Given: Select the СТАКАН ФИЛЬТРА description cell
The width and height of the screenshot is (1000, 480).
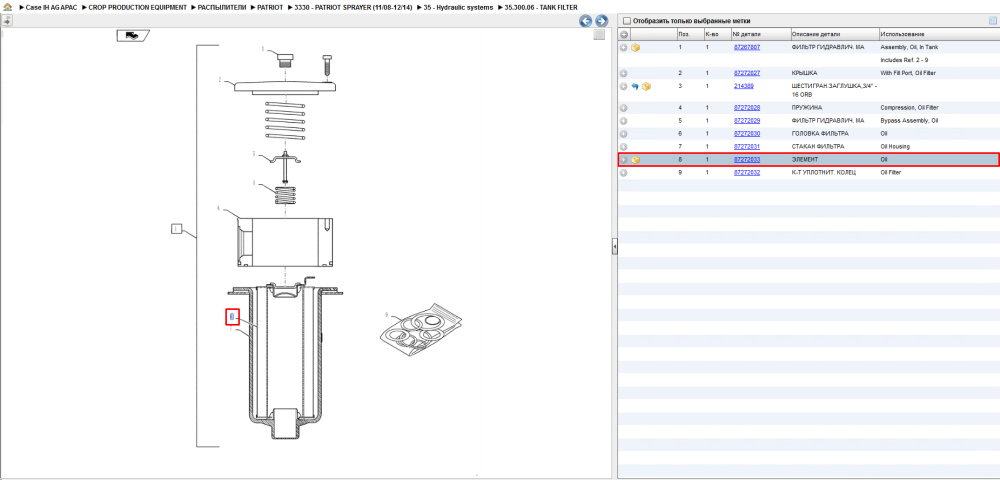Looking at the screenshot, I should [x=818, y=147].
